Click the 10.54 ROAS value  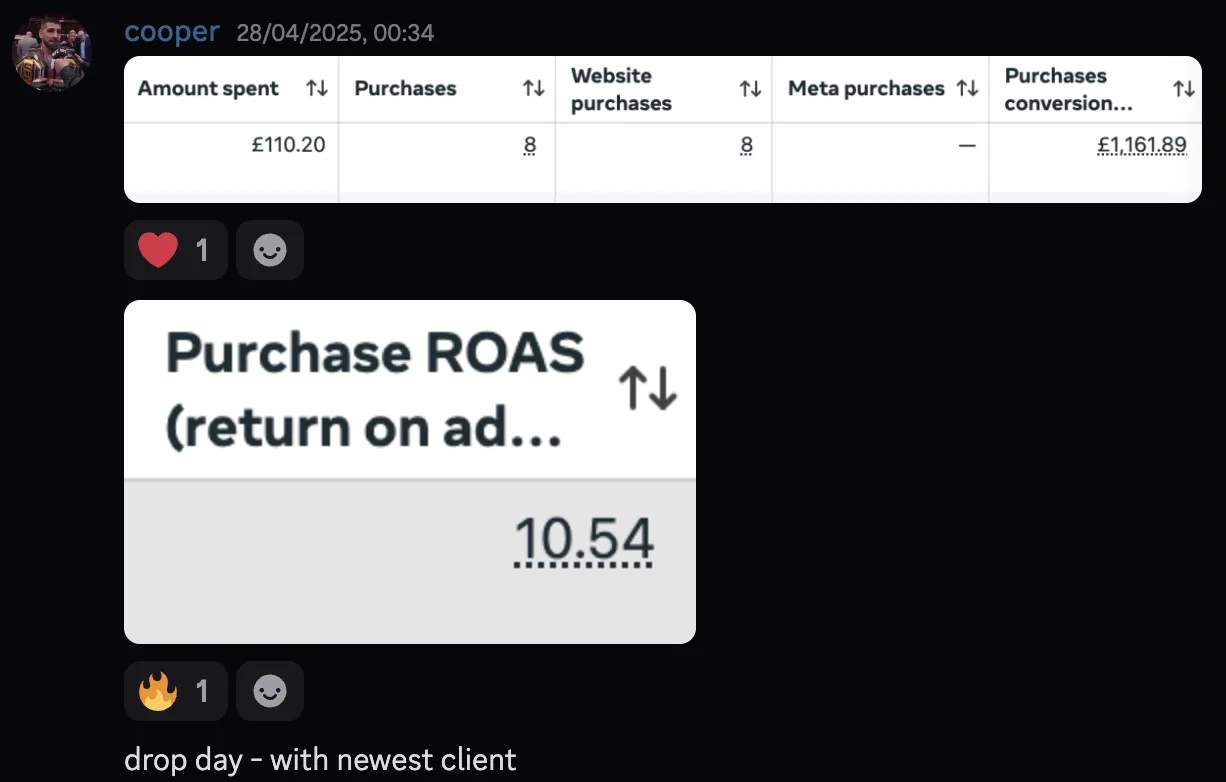[584, 541]
